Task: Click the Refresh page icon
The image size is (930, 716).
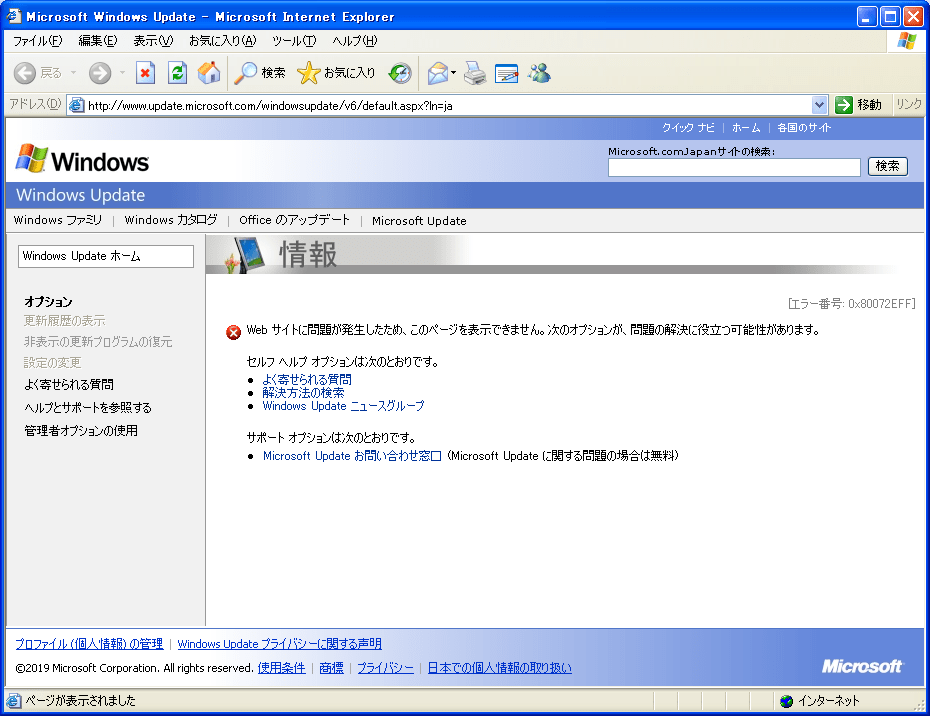Action: [x=177, y=73]
